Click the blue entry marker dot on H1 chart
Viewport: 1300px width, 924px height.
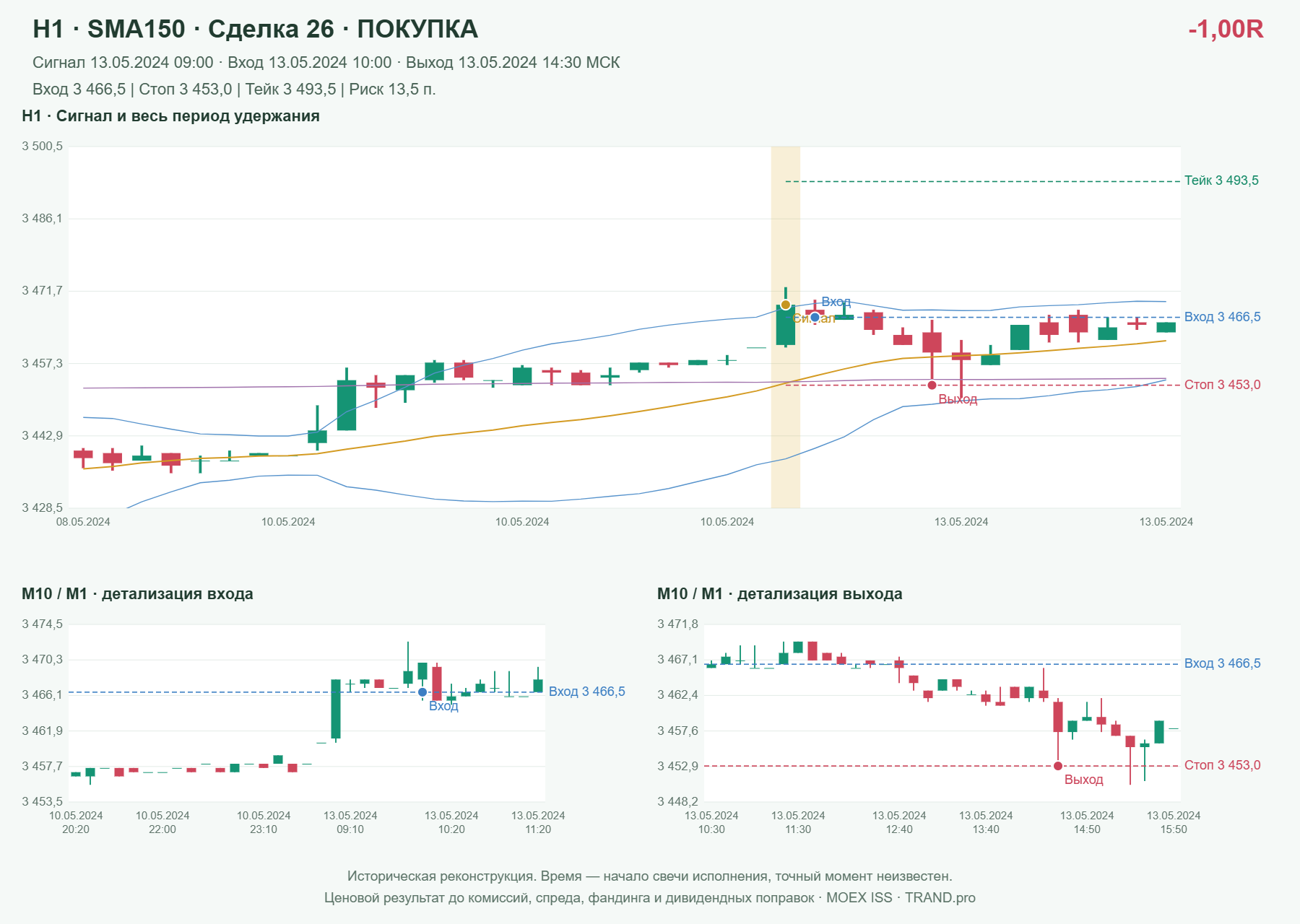(815, 317)
